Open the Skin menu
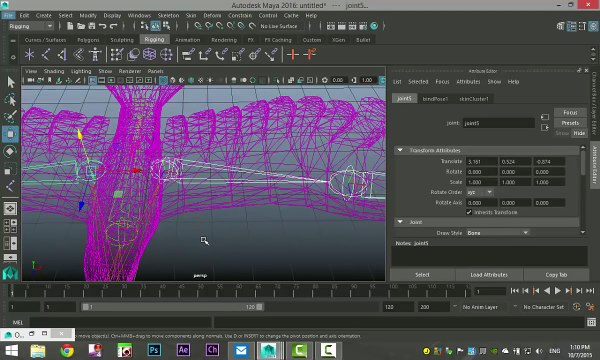The height and width of the screenshot is (360, 600). [x=191, y=16]
